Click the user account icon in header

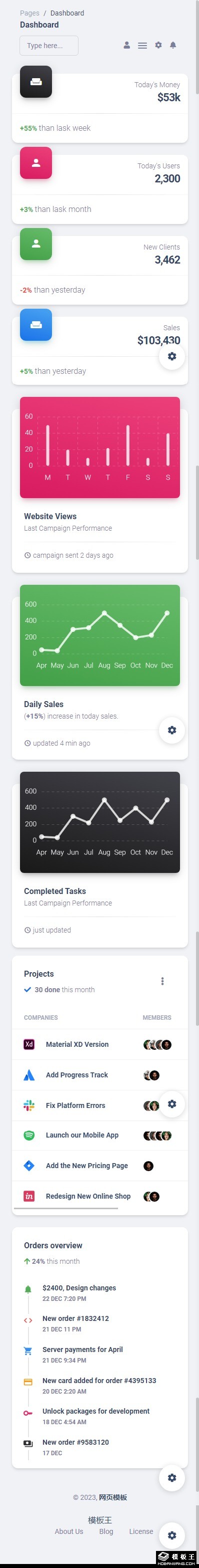coord(127,45)
